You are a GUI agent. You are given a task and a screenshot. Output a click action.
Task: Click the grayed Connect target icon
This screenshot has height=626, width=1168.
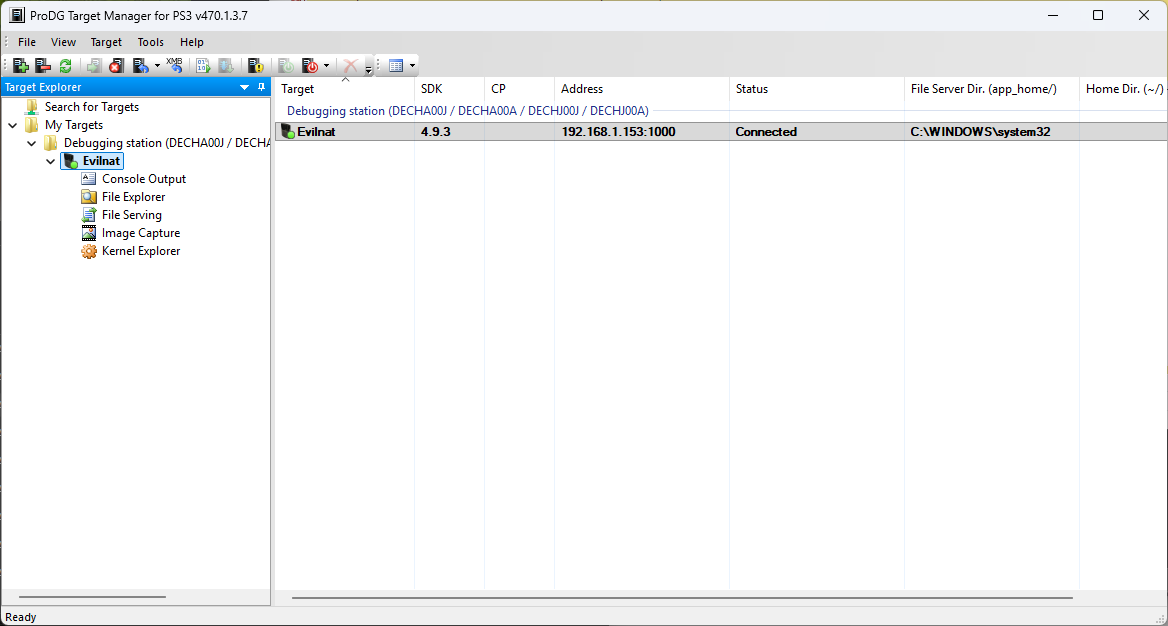[93, 66]
